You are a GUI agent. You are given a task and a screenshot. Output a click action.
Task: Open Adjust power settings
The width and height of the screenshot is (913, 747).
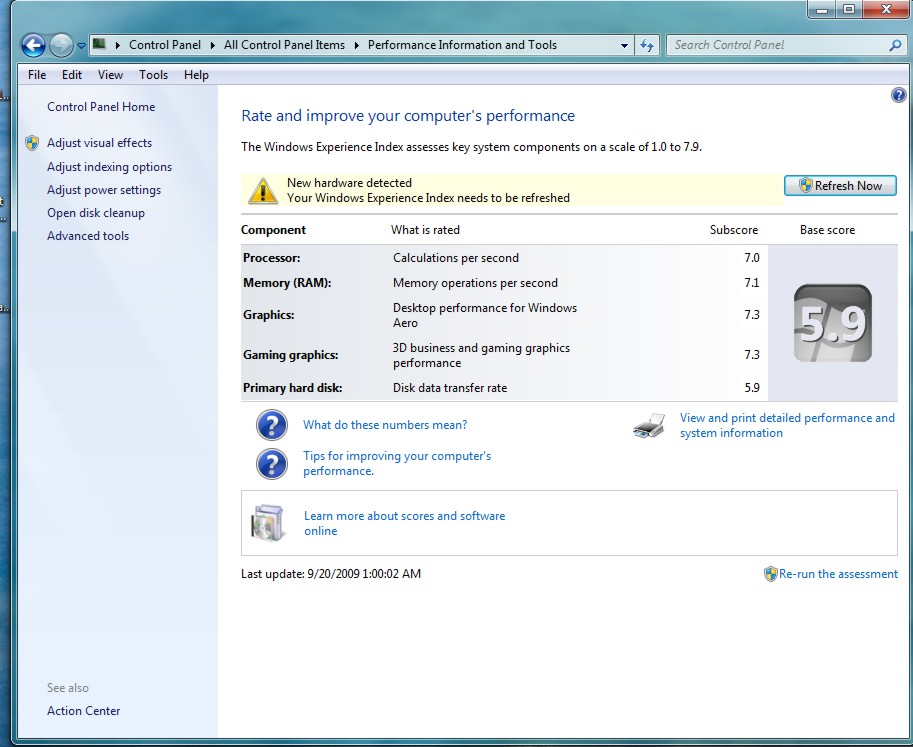point(104,190)
